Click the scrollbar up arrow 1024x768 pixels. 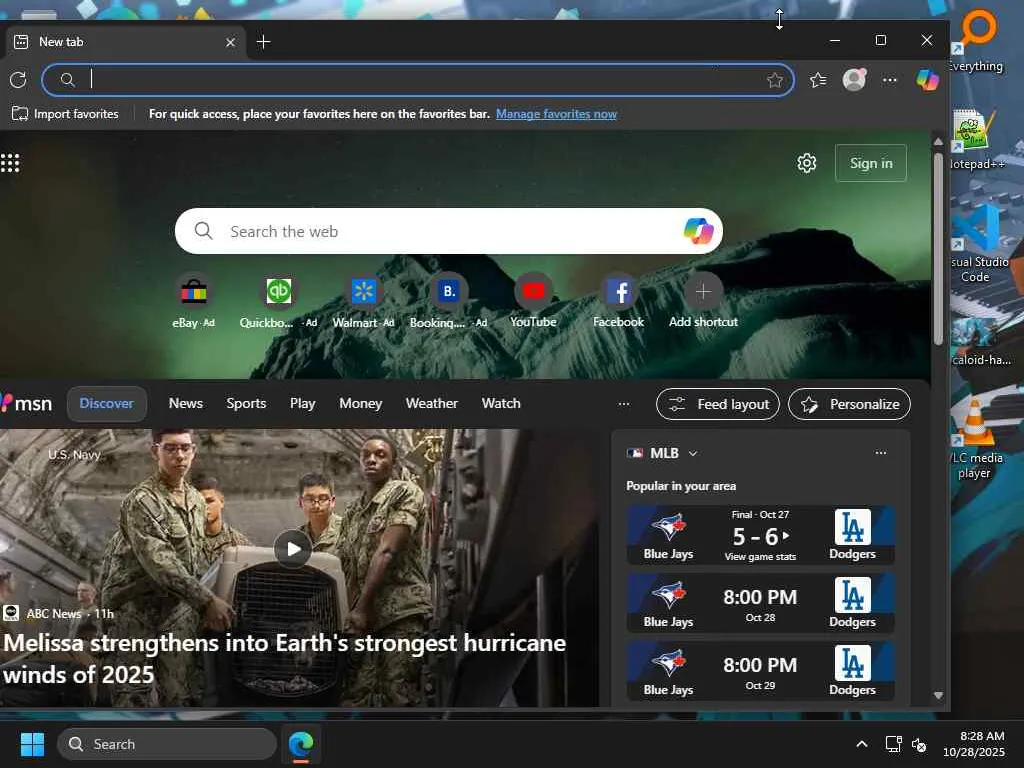pos(938,142)
